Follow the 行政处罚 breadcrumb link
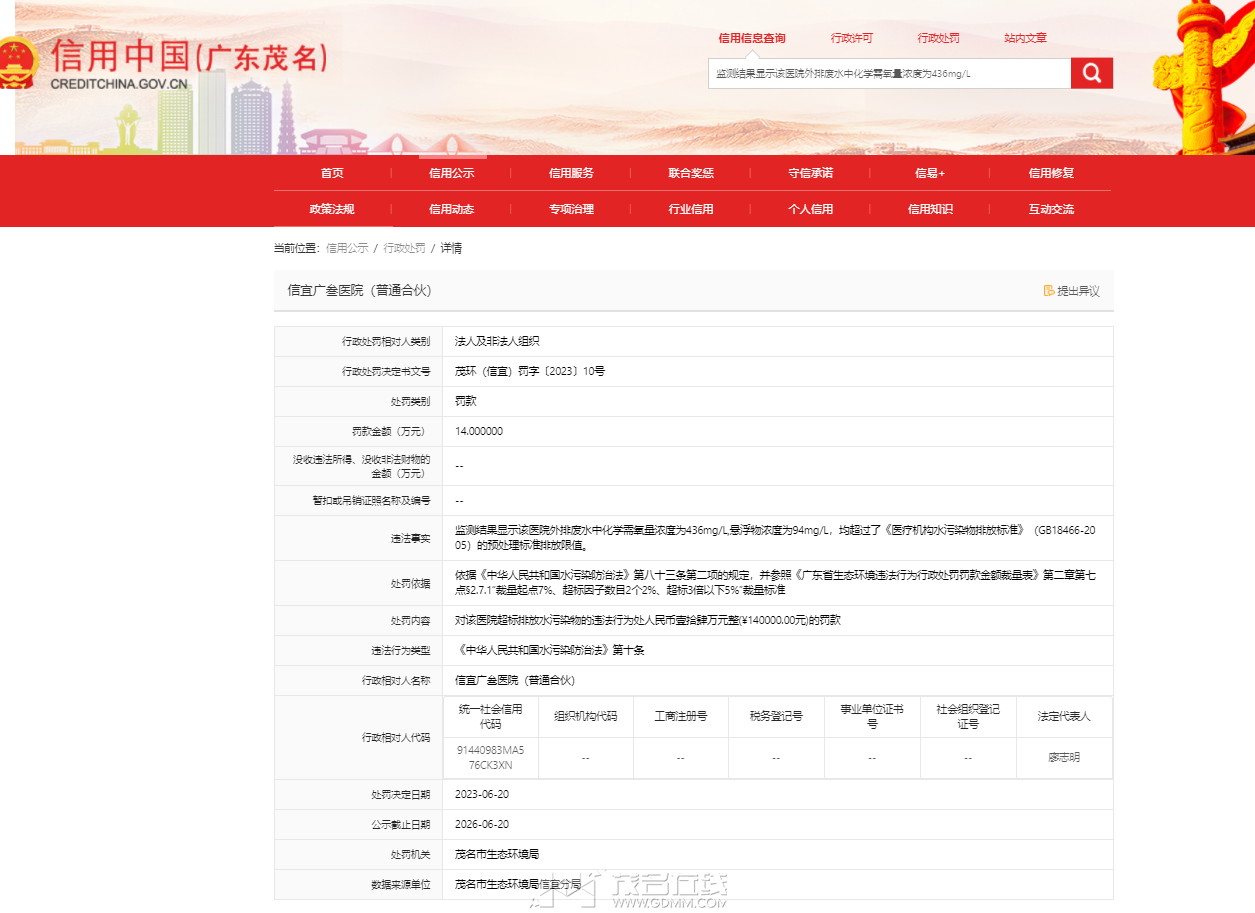The image size is (1255, 913). point(405,248)
